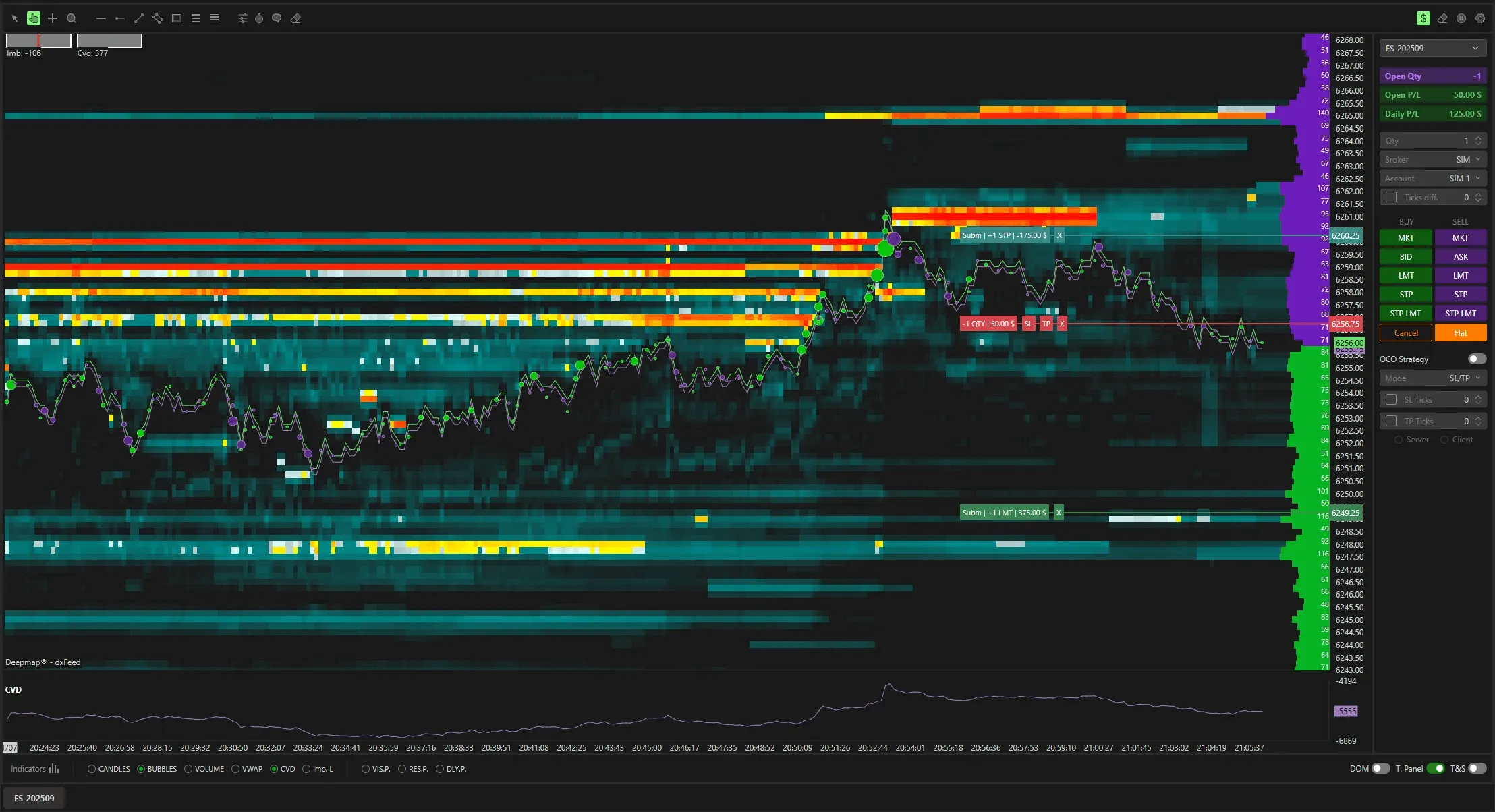
Task: Click the Flat button to close positions
Action: pyautogui.click(x=1460, y=332)
